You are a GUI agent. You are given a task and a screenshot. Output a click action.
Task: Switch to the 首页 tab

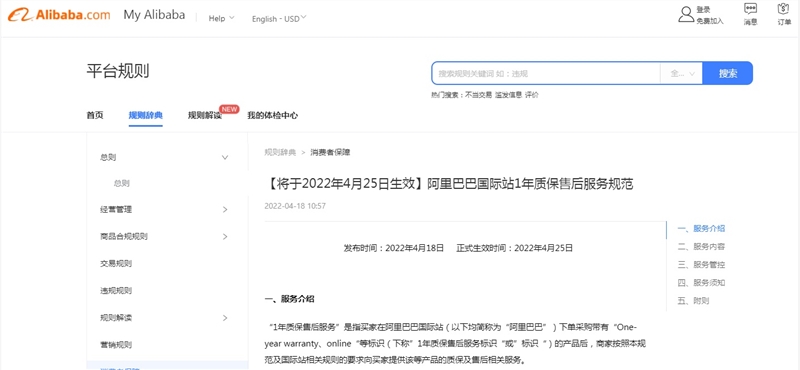[x=95, y=115]
